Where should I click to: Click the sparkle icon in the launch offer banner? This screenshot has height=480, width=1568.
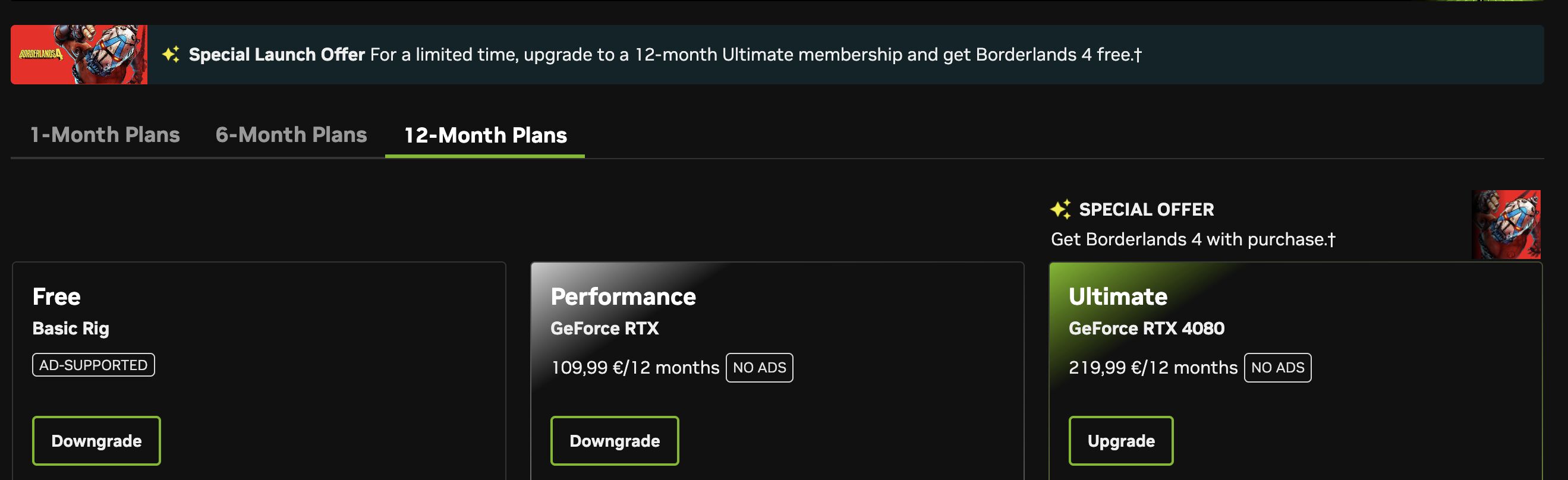coord(171,54)
